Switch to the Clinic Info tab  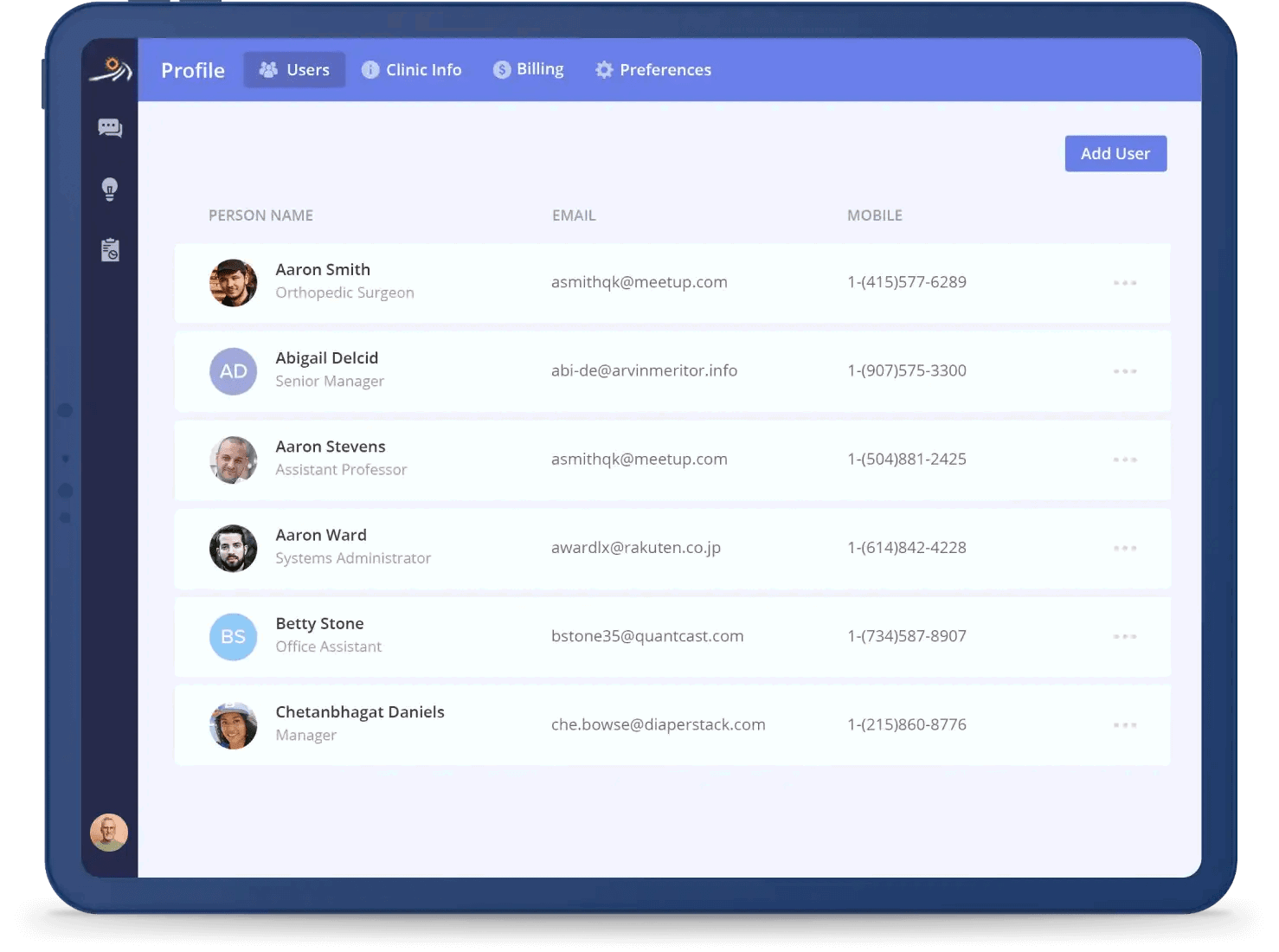pos(412,70)
